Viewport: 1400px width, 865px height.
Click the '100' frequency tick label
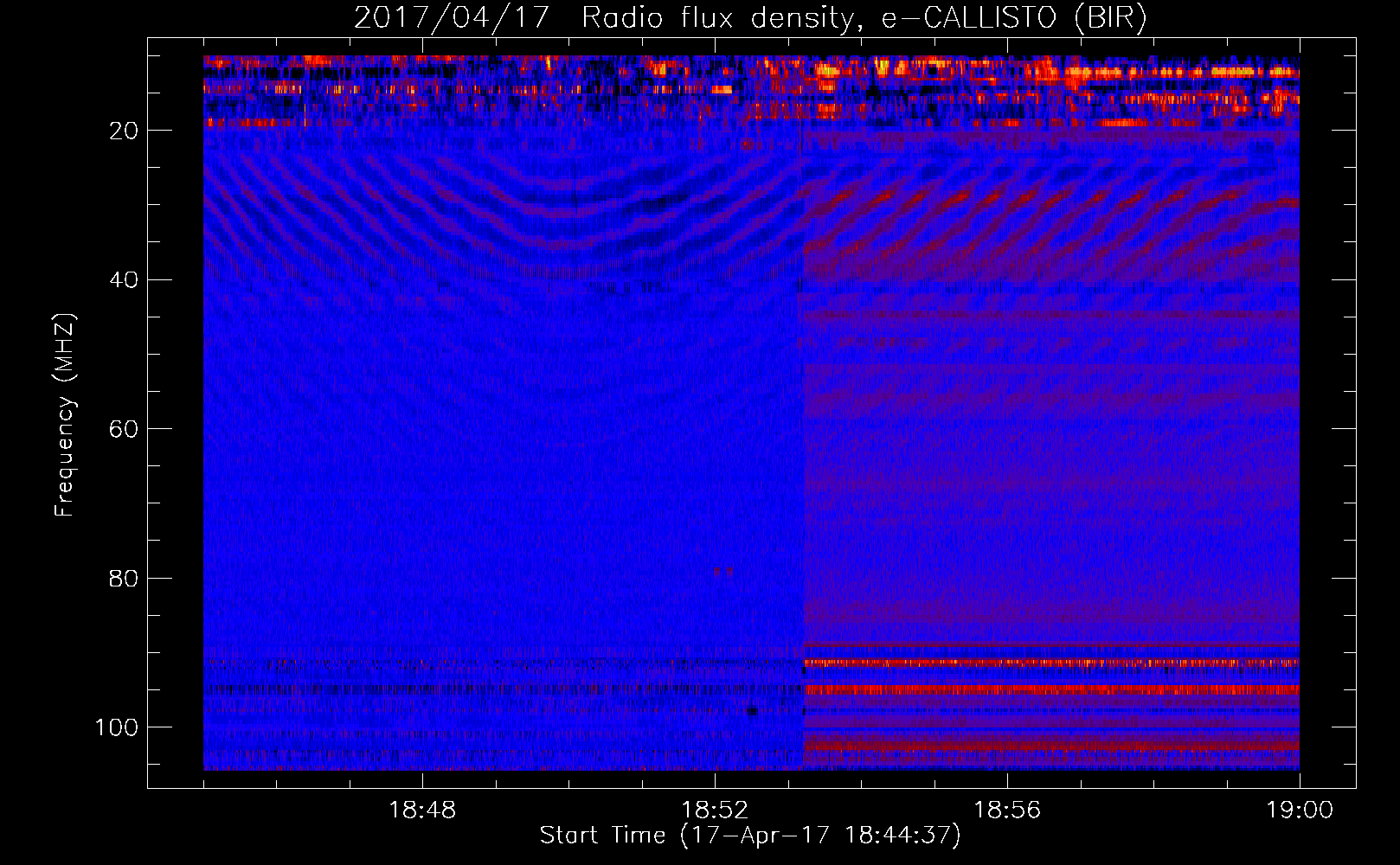[x=118, y=727]
